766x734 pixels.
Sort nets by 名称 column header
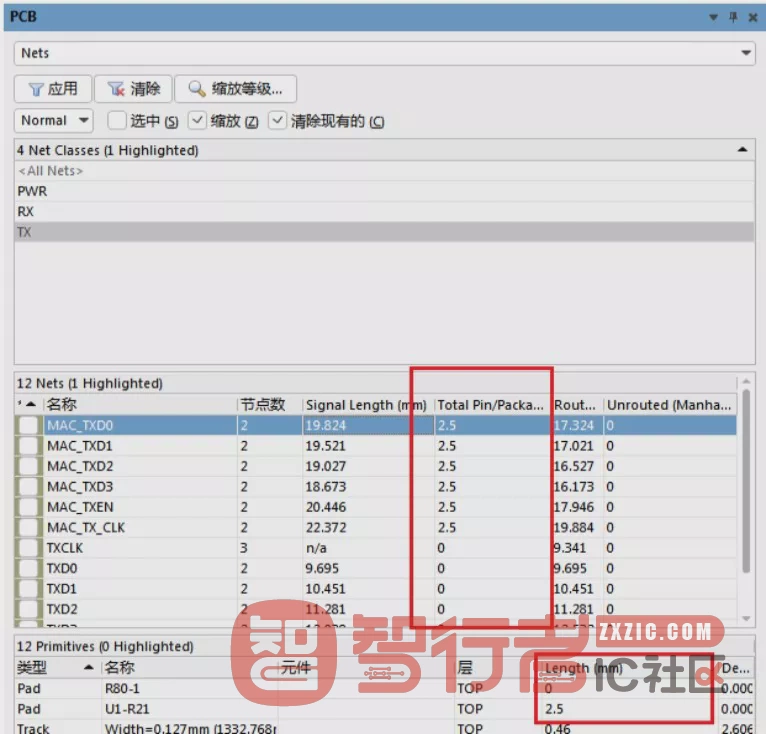(x=140, y=405)
